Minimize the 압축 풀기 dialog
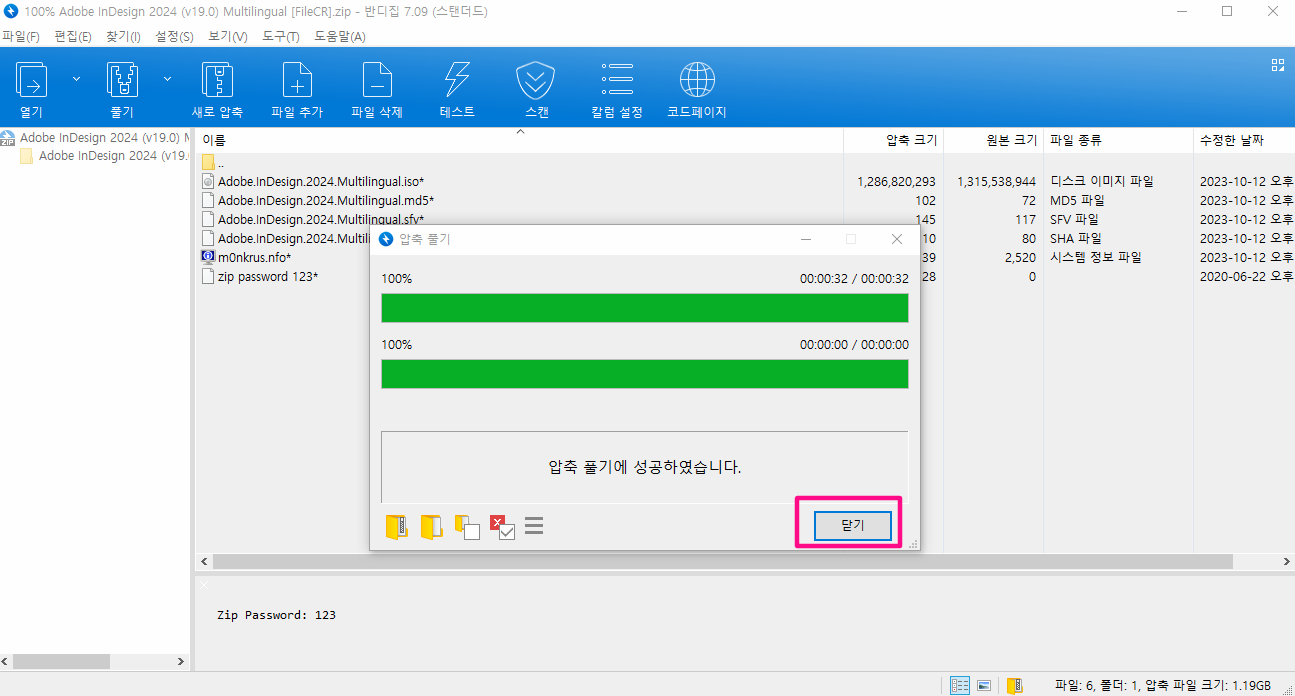 point(806,239)
